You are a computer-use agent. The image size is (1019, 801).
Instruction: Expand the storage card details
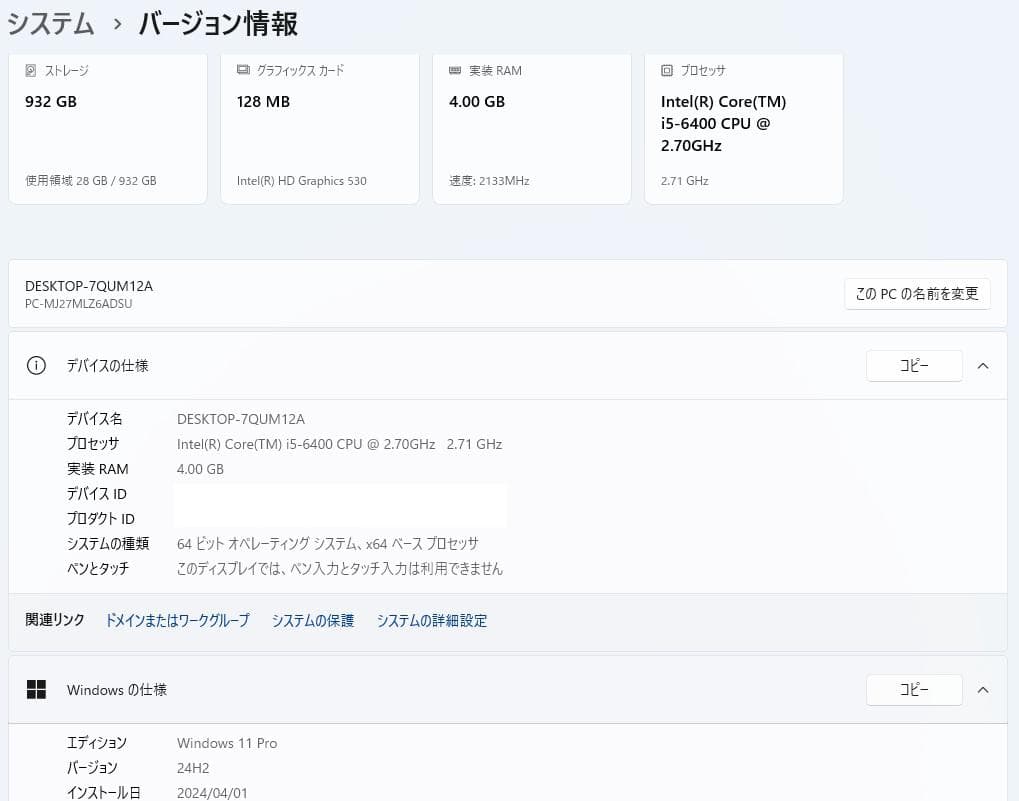coord(107,128)
